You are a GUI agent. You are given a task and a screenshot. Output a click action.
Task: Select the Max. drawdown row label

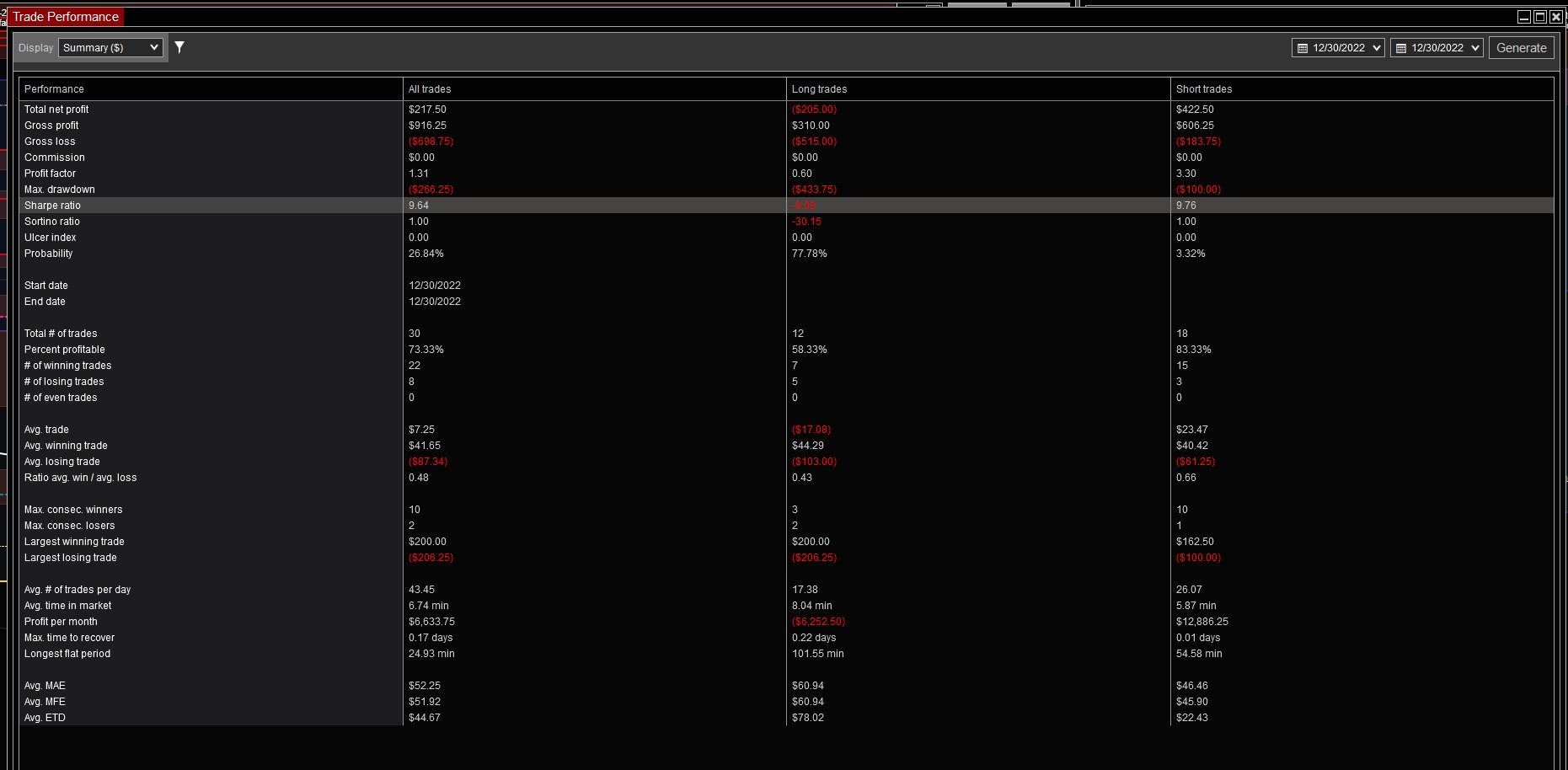click(x=60, y=190)
